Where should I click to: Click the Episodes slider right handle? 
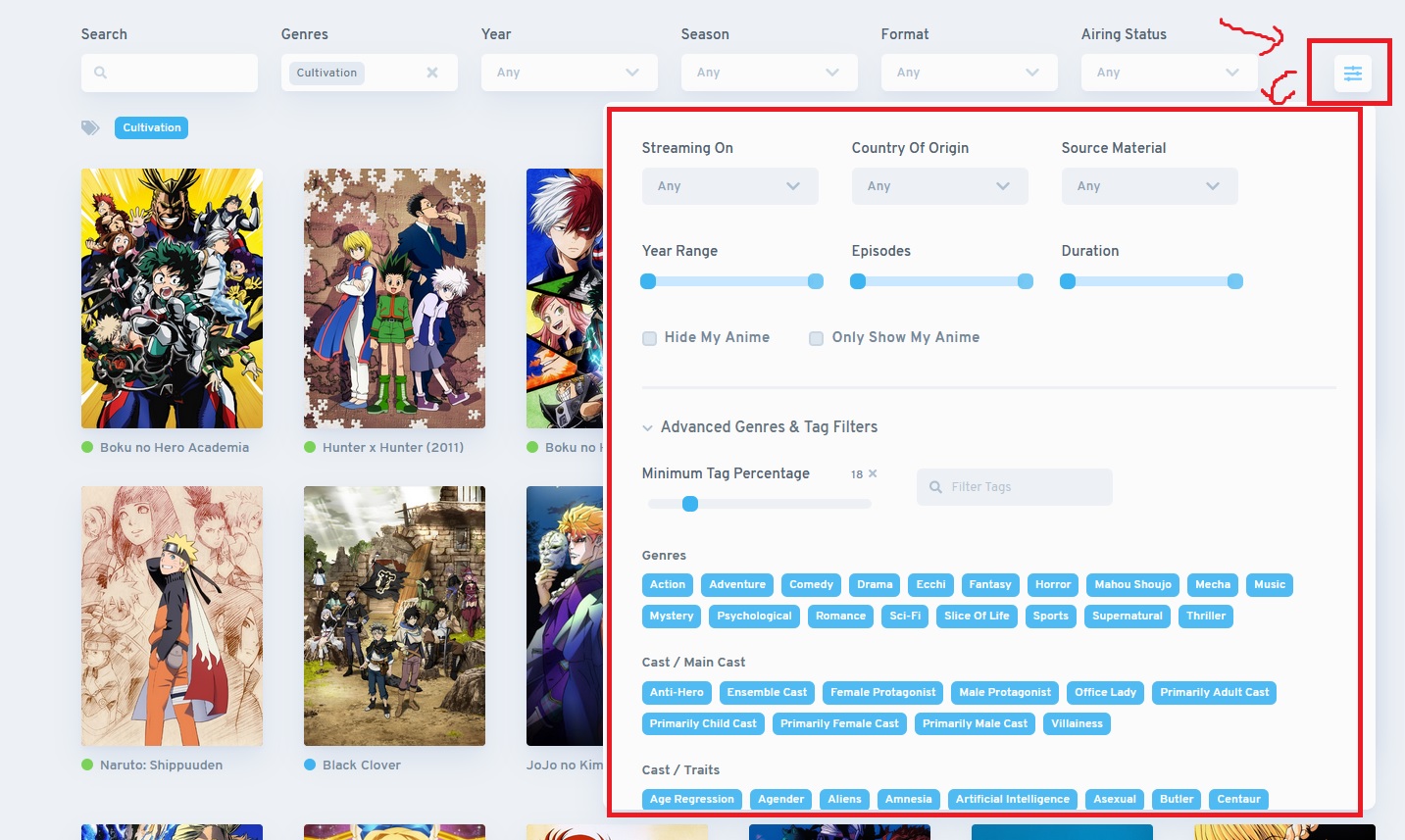[x=1026, y=281]
